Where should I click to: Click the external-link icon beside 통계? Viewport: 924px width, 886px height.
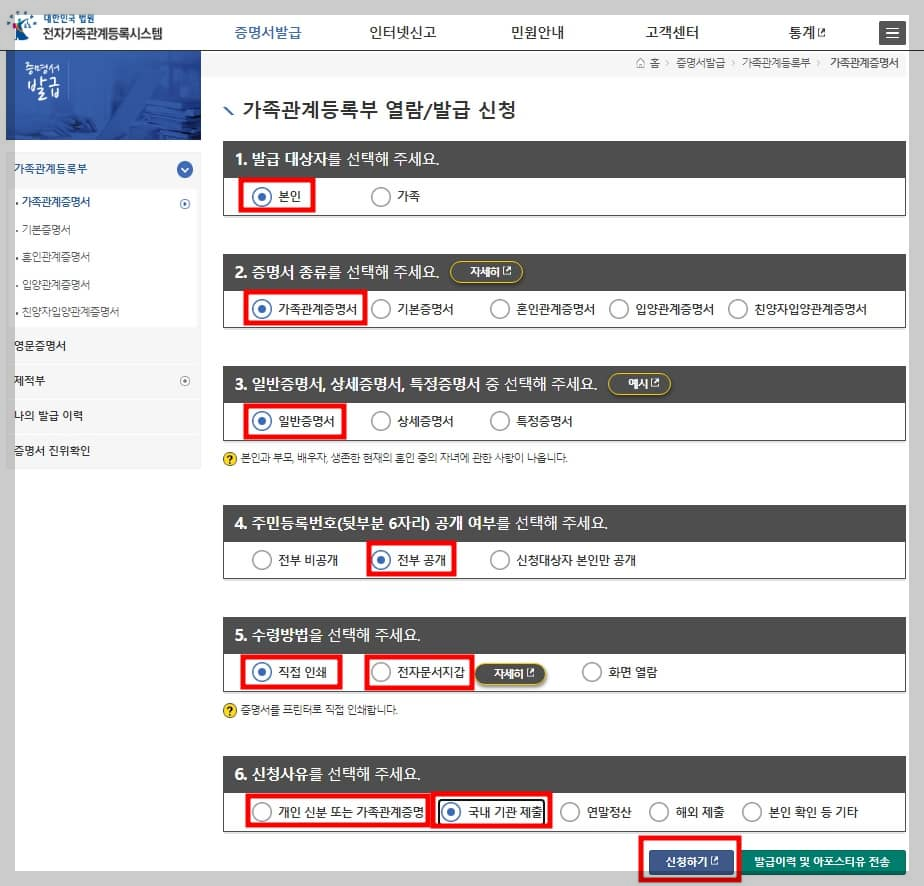coord(820,31)
